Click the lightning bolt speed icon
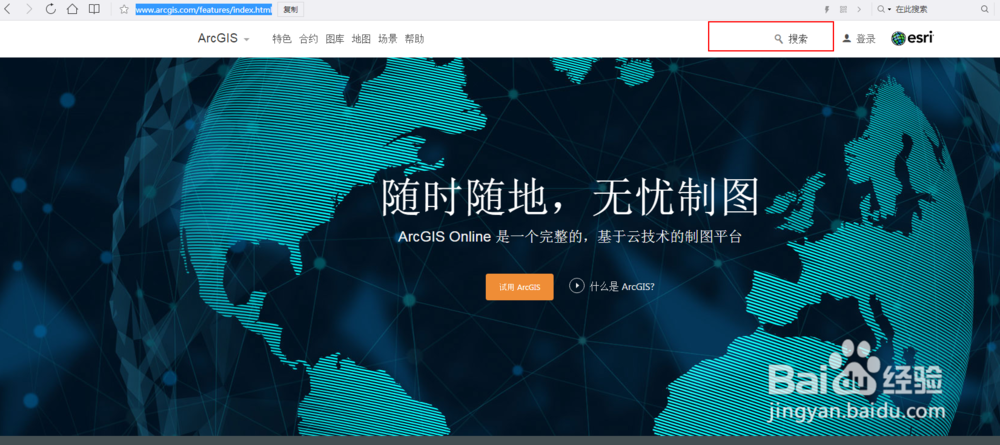The image size is (1000, 445). pos(828,10)
